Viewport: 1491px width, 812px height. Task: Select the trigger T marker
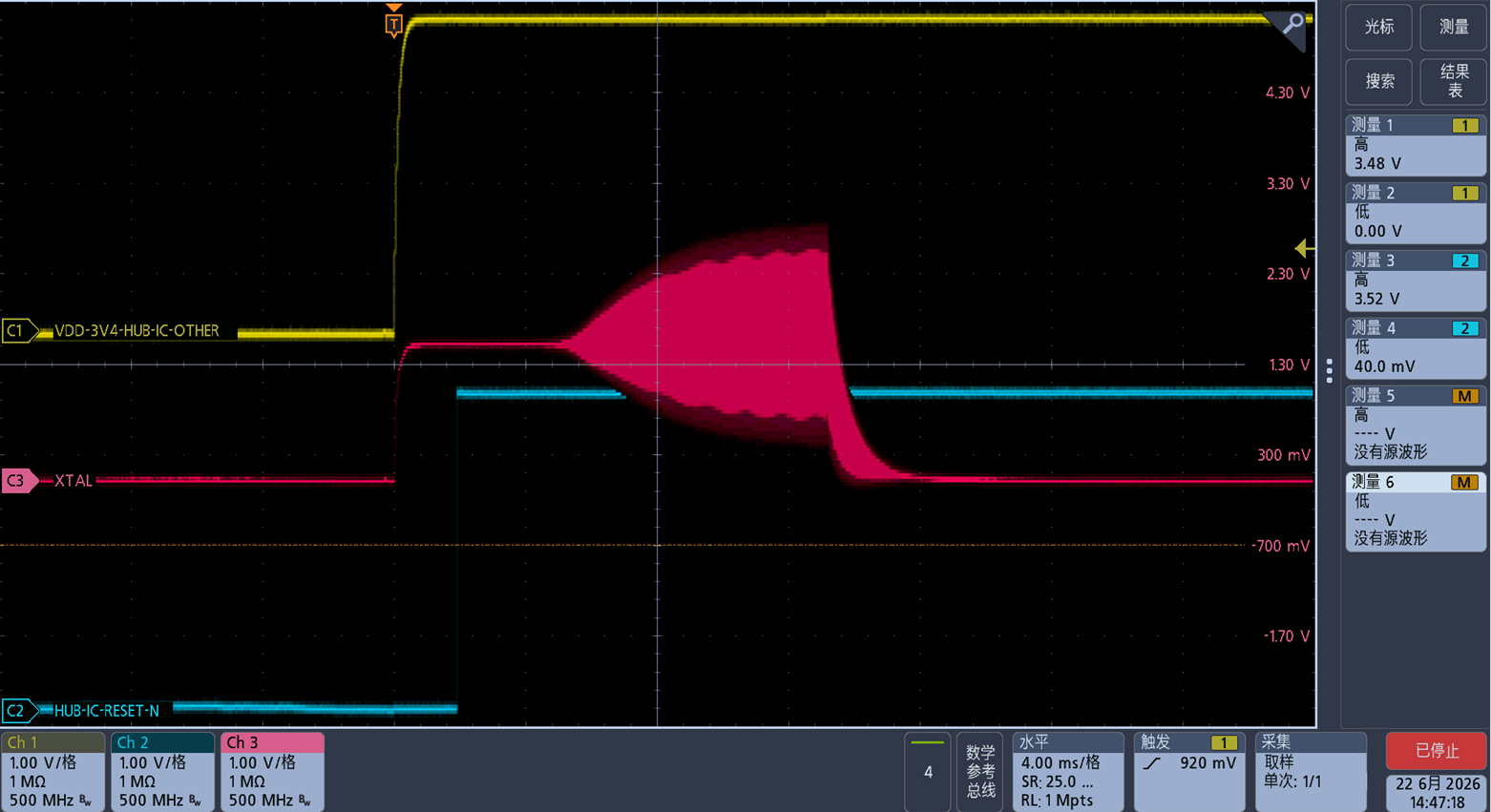pyautogui.click(x=393, y=24)
